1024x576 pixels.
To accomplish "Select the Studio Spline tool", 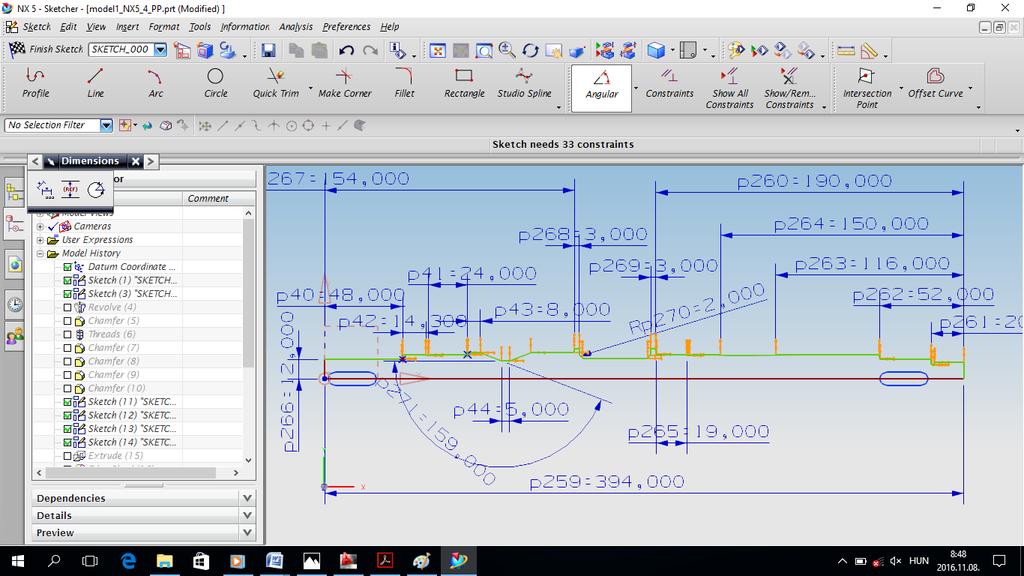I will 524,83.
